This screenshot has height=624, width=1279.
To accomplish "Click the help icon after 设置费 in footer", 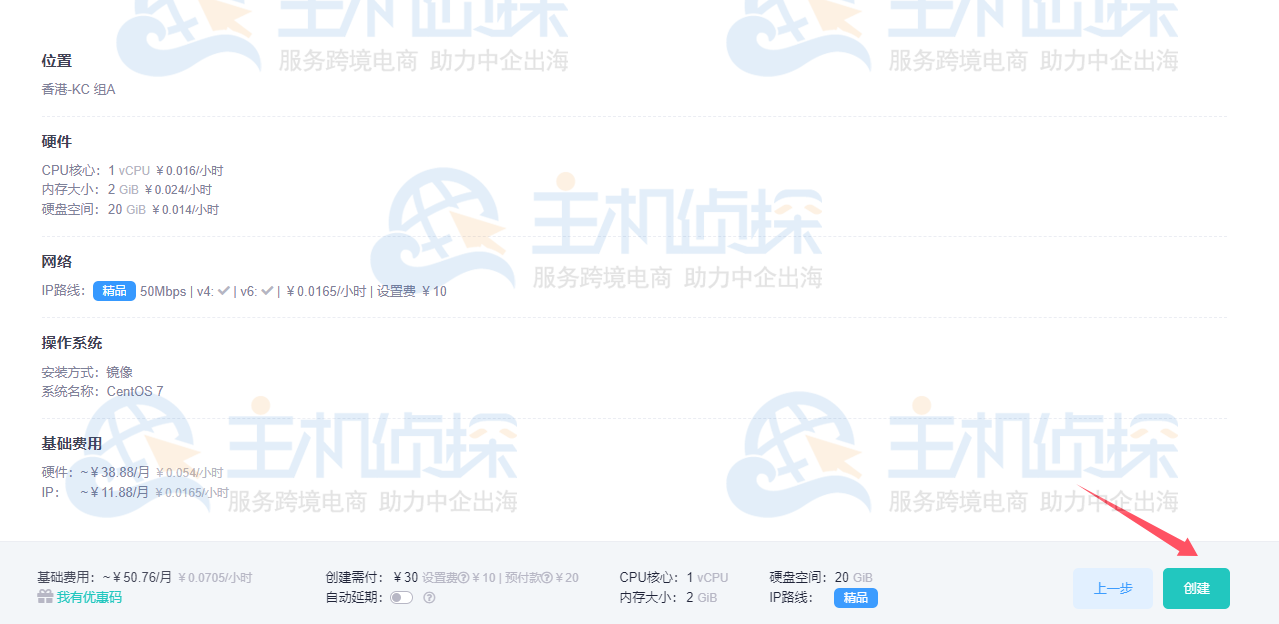I will coord(464,577).
